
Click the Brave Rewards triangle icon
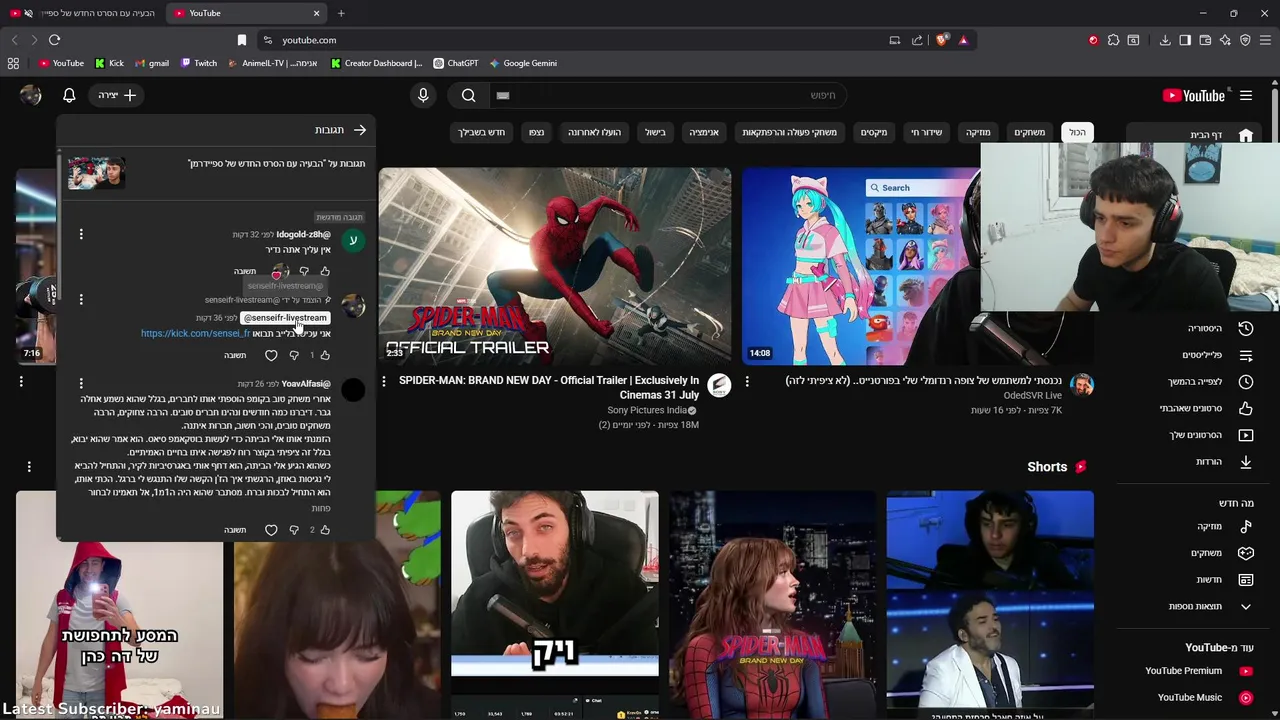pos(963,40)
